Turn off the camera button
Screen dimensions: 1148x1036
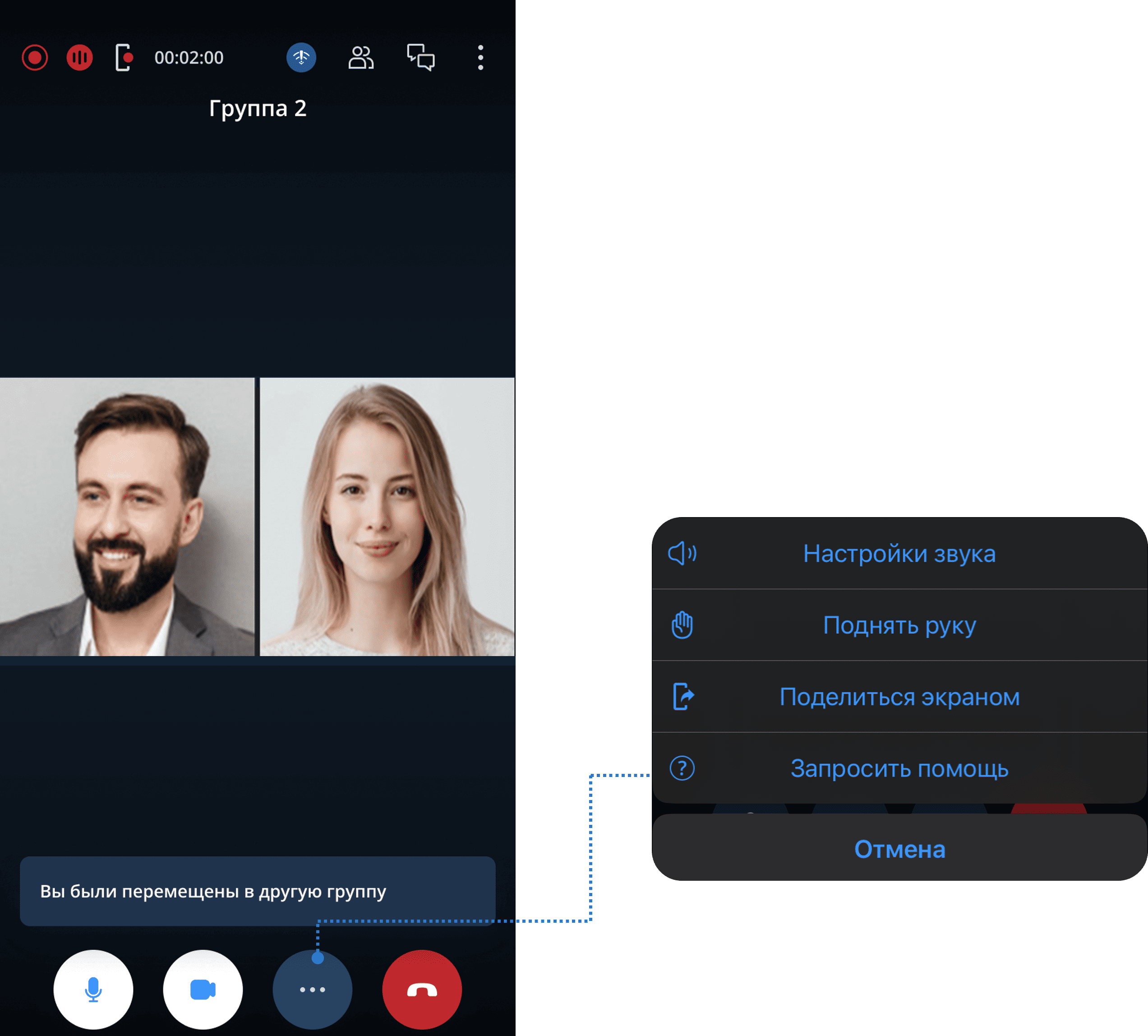[203, 990]
